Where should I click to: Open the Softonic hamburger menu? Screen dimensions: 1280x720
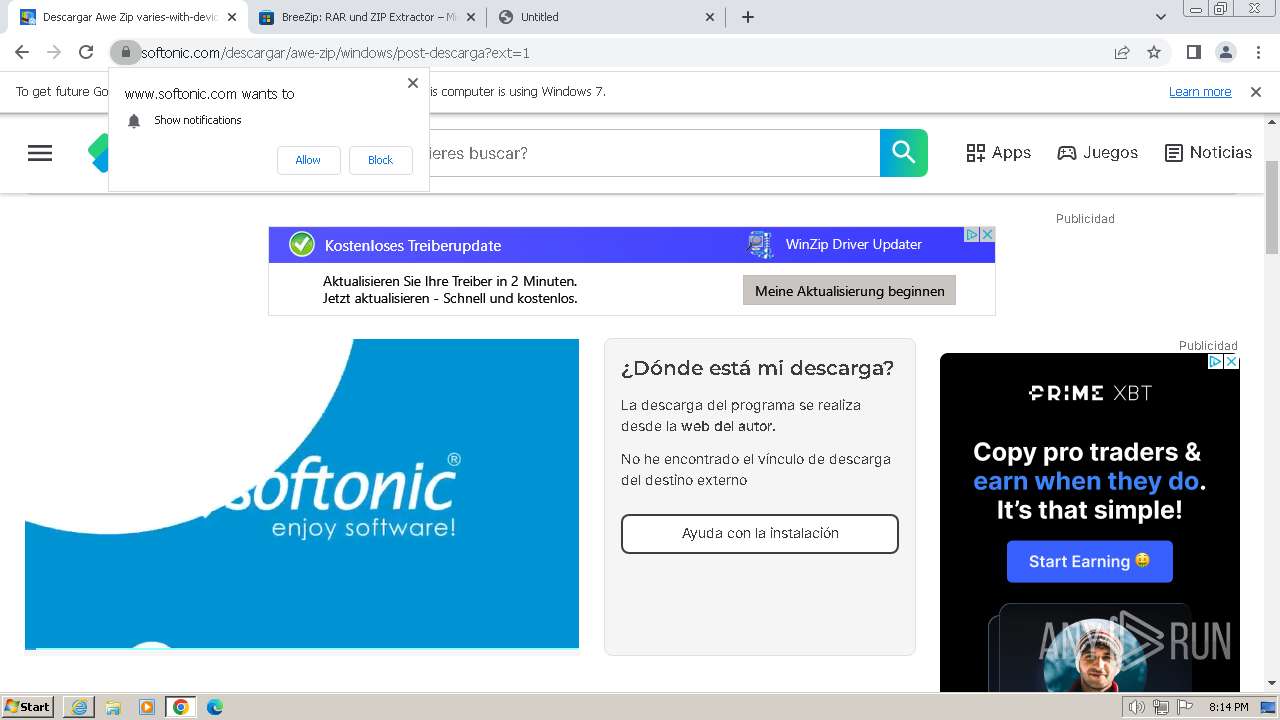pos(40,153)
